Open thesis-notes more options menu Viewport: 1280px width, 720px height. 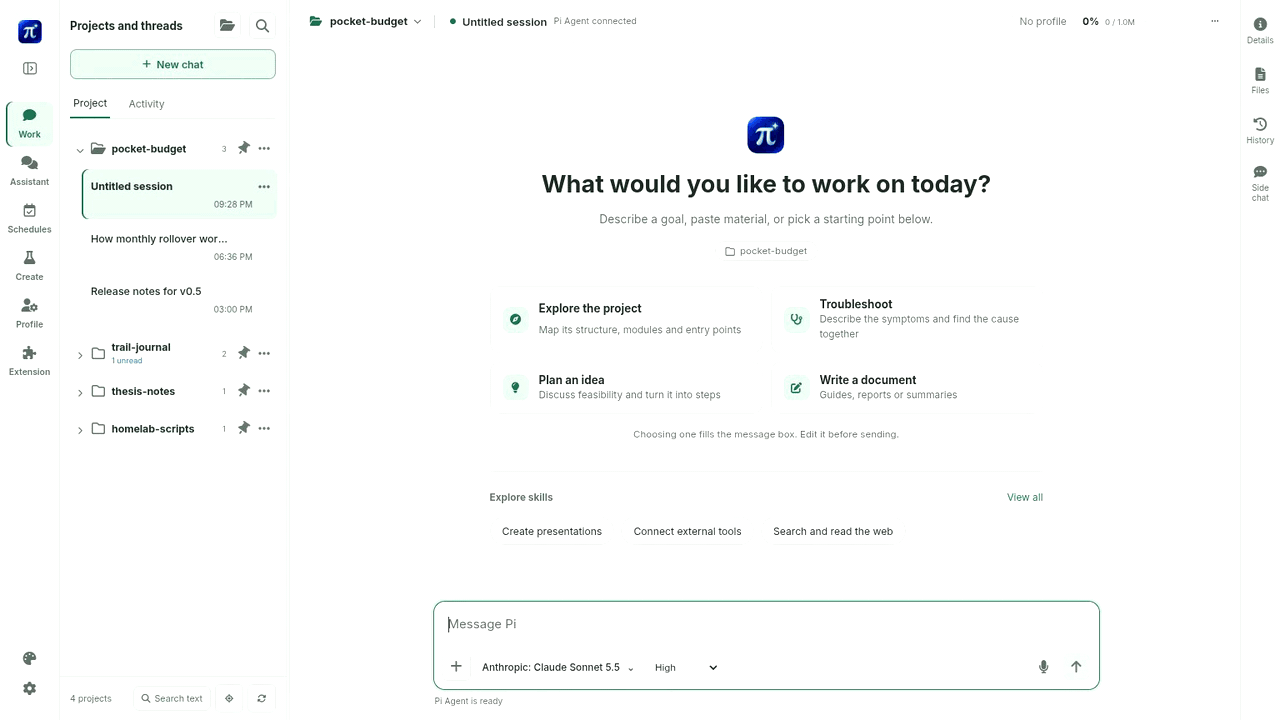point(264,391)
